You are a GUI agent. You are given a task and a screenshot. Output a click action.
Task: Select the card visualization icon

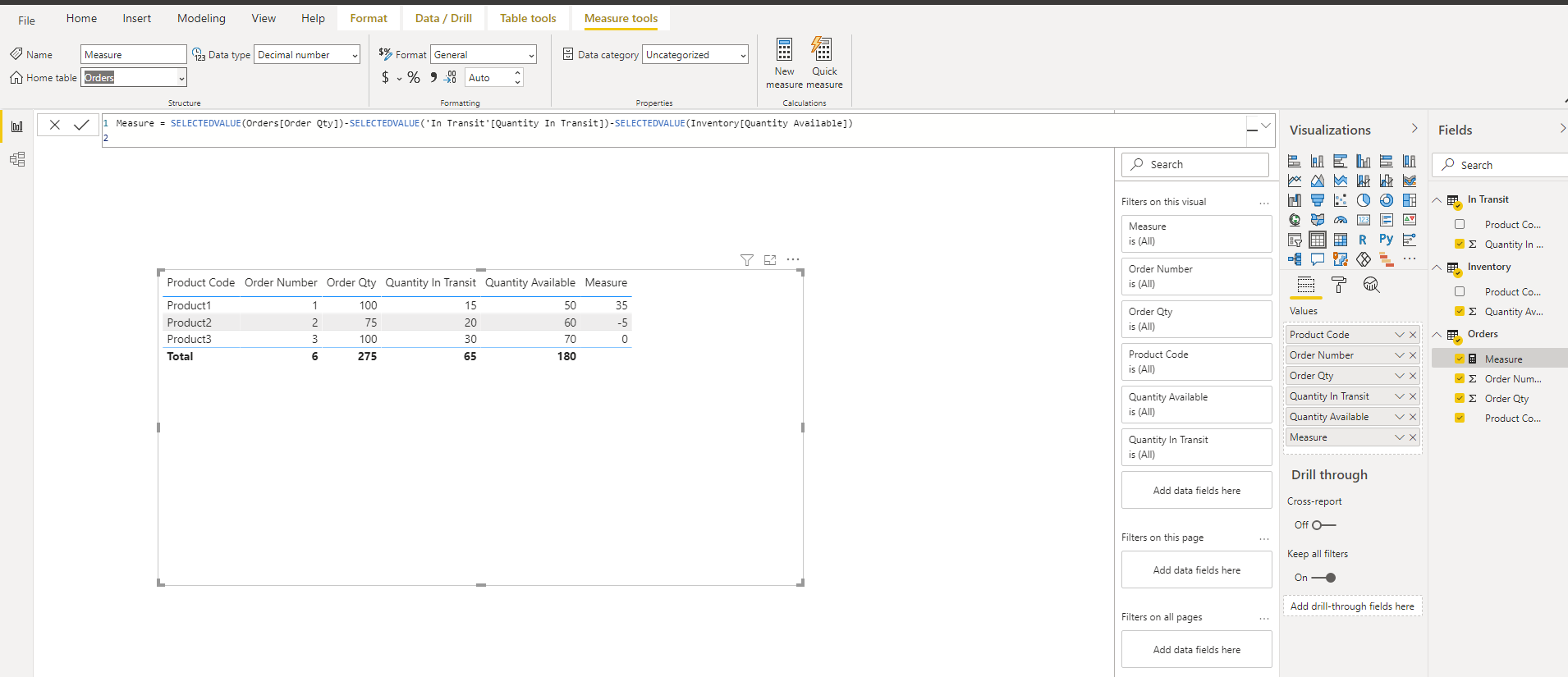point(1364,220)
